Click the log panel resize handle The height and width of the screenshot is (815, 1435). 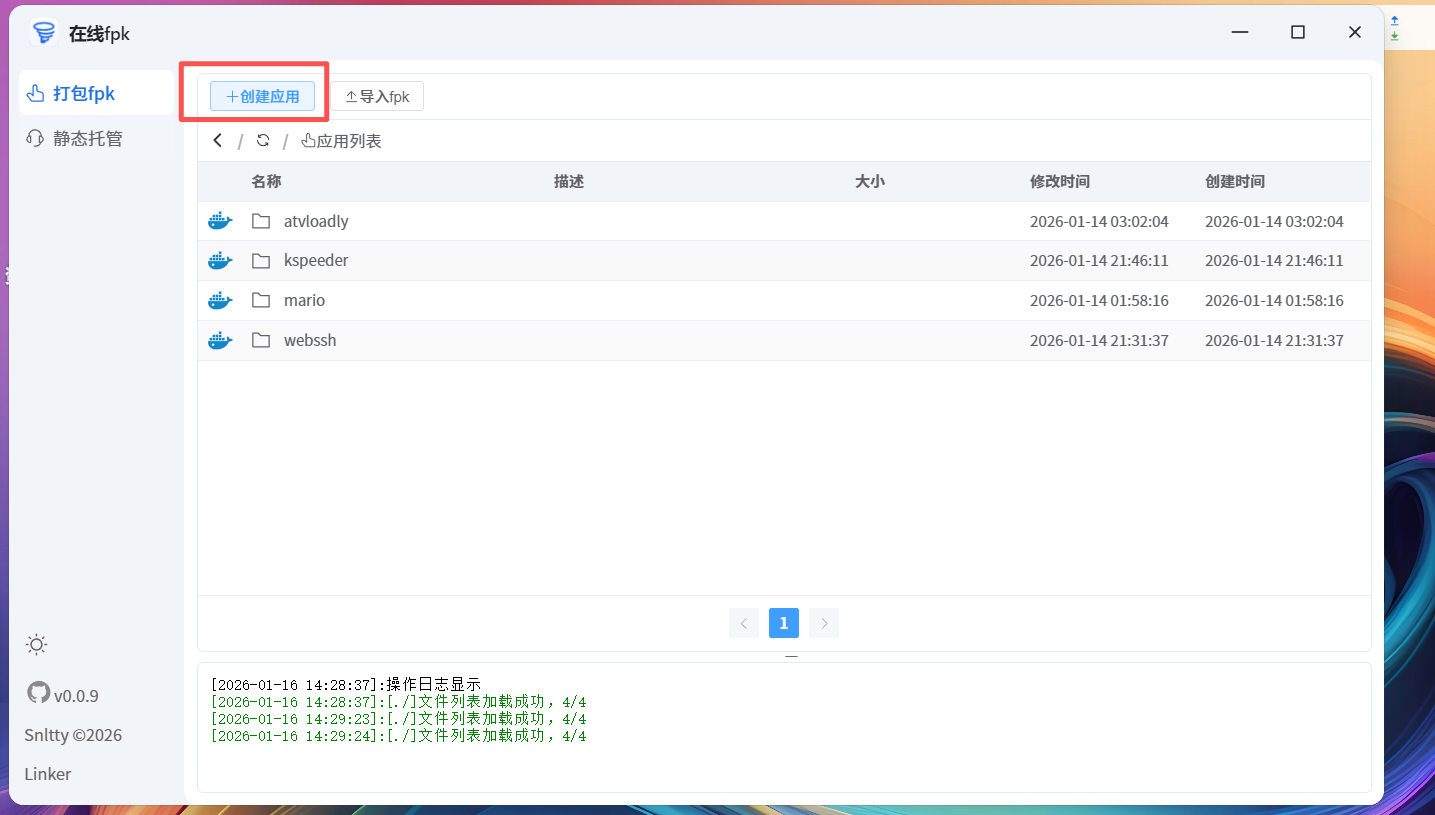point(791,657)
